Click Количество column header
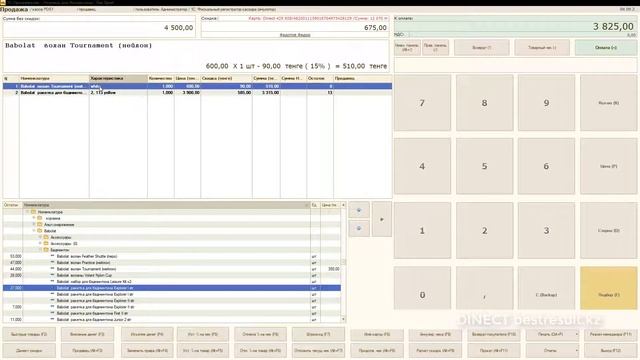 161,78
